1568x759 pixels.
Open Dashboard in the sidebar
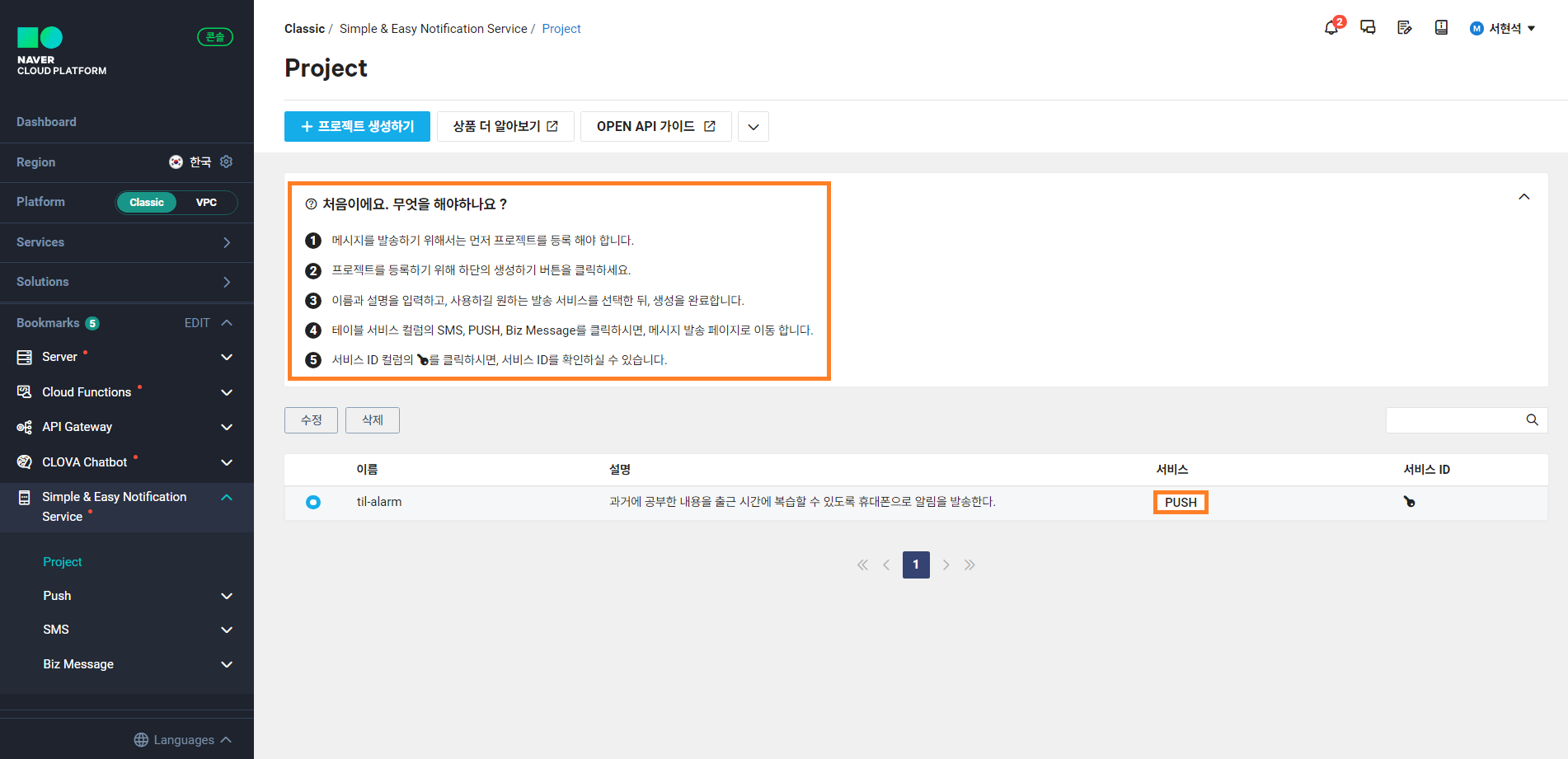coord(46,122)
